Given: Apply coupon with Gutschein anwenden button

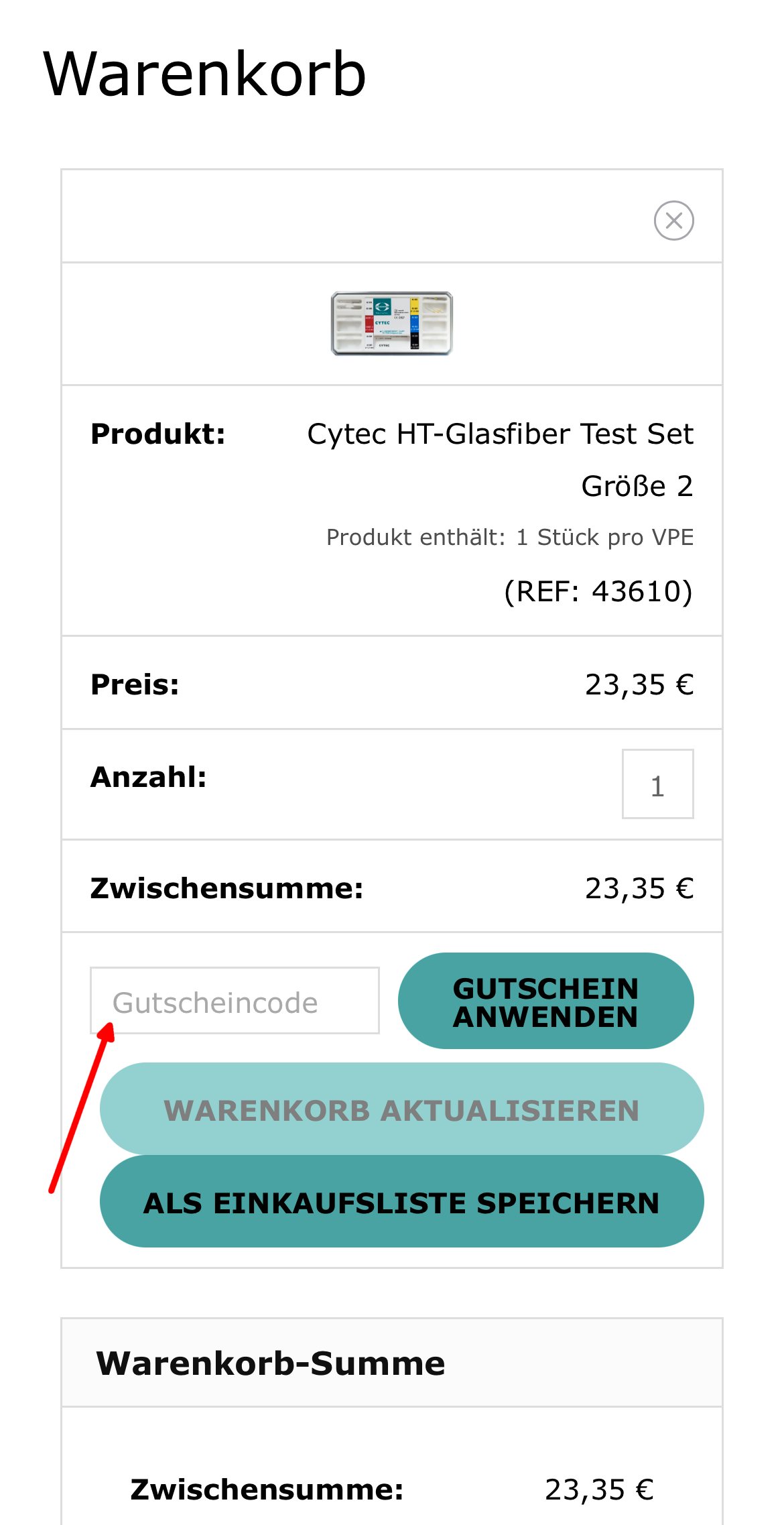Looking at the screenshot, I should pyautogui.click(x=545, y=1001).
